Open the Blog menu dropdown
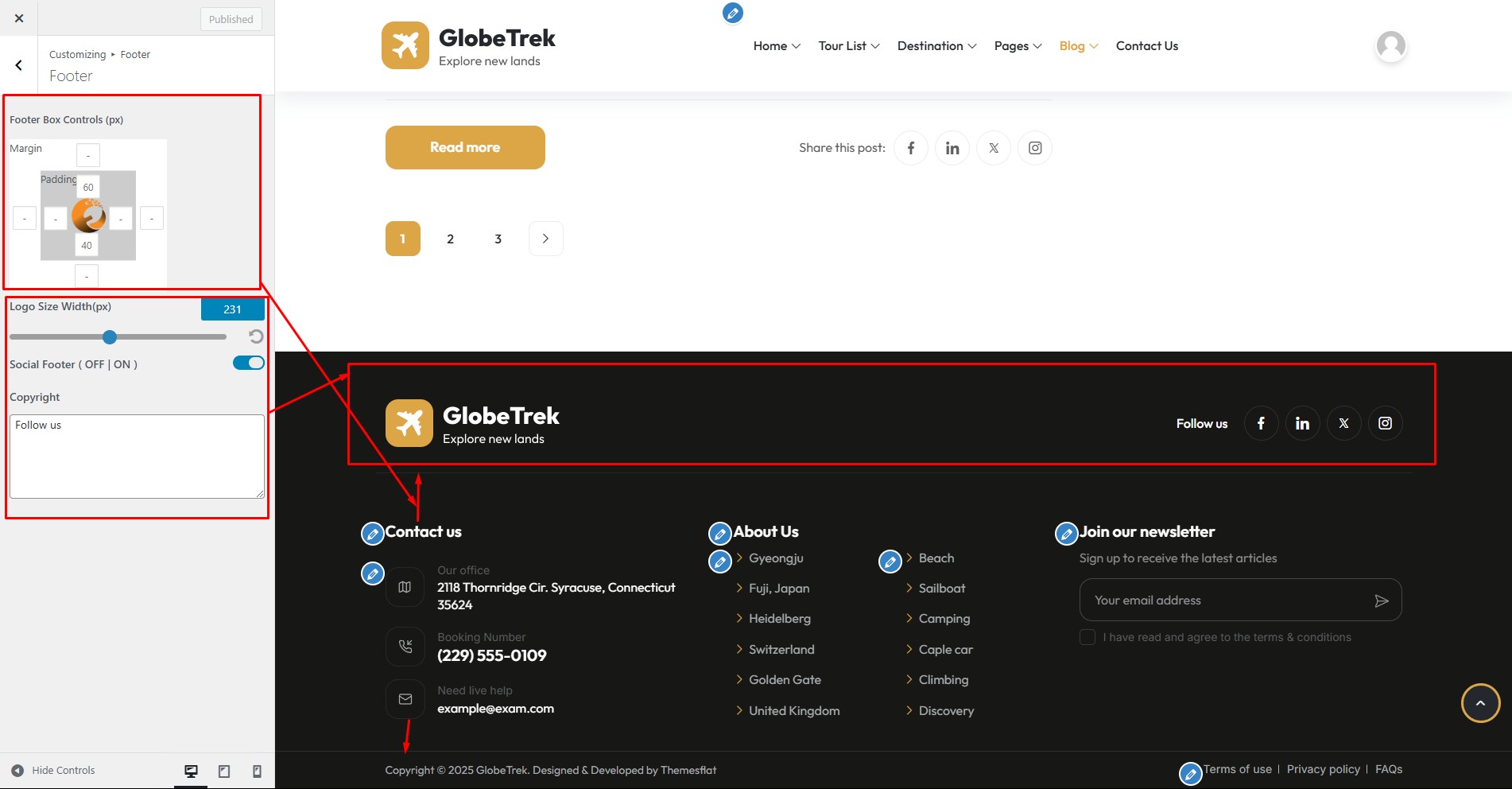Viewport: 1512px width, 789px height. [x=1079, y=46]
